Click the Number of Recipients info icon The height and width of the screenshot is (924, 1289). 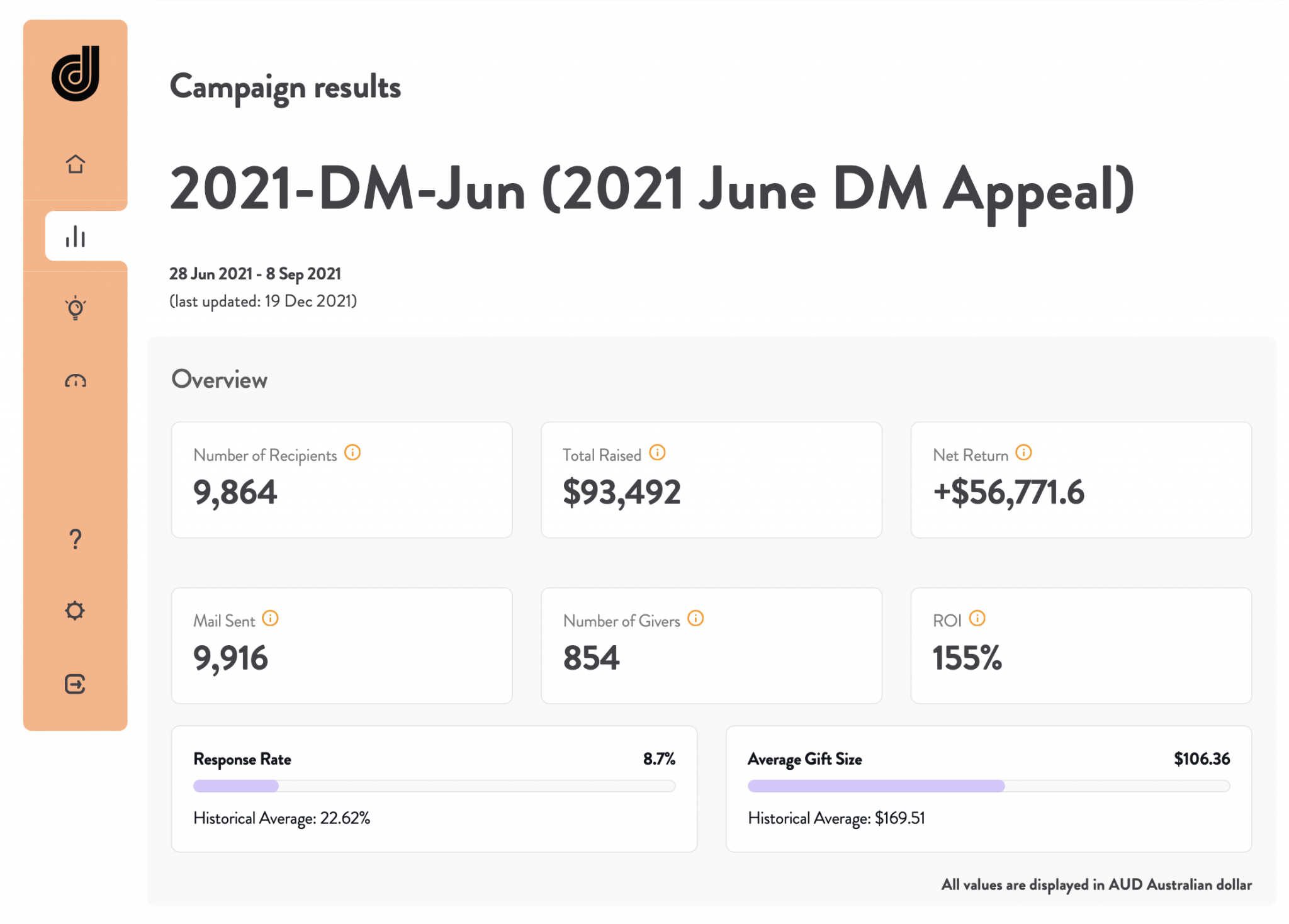click(x=352, y=453)
